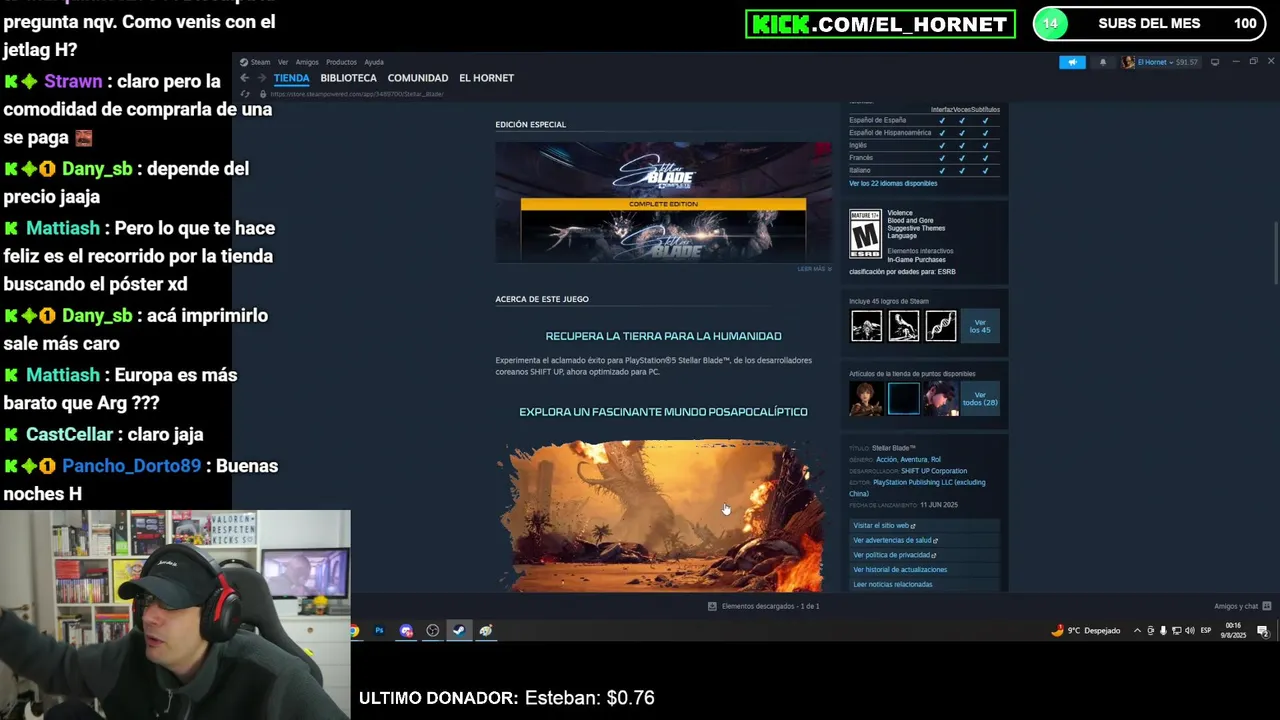Click the ESRB Mature 17+ rating badge
Viewport: 1280px width, 720px height.
(865, 234)
